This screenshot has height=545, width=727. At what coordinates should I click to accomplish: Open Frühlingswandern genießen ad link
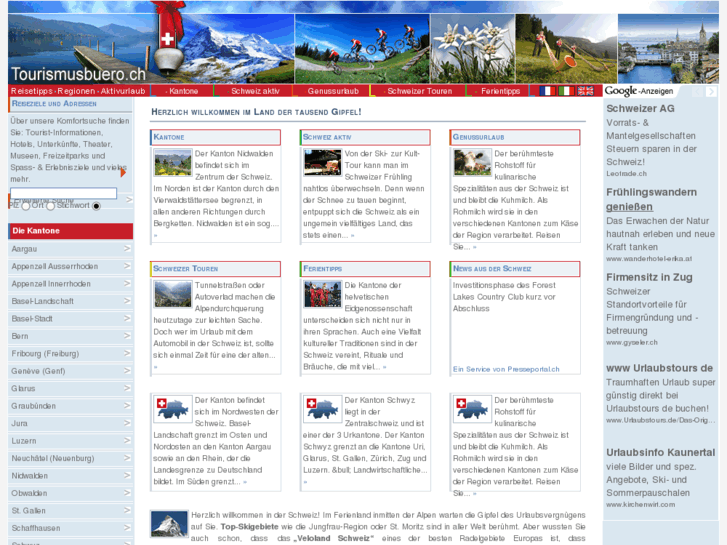tap(651, 199)
